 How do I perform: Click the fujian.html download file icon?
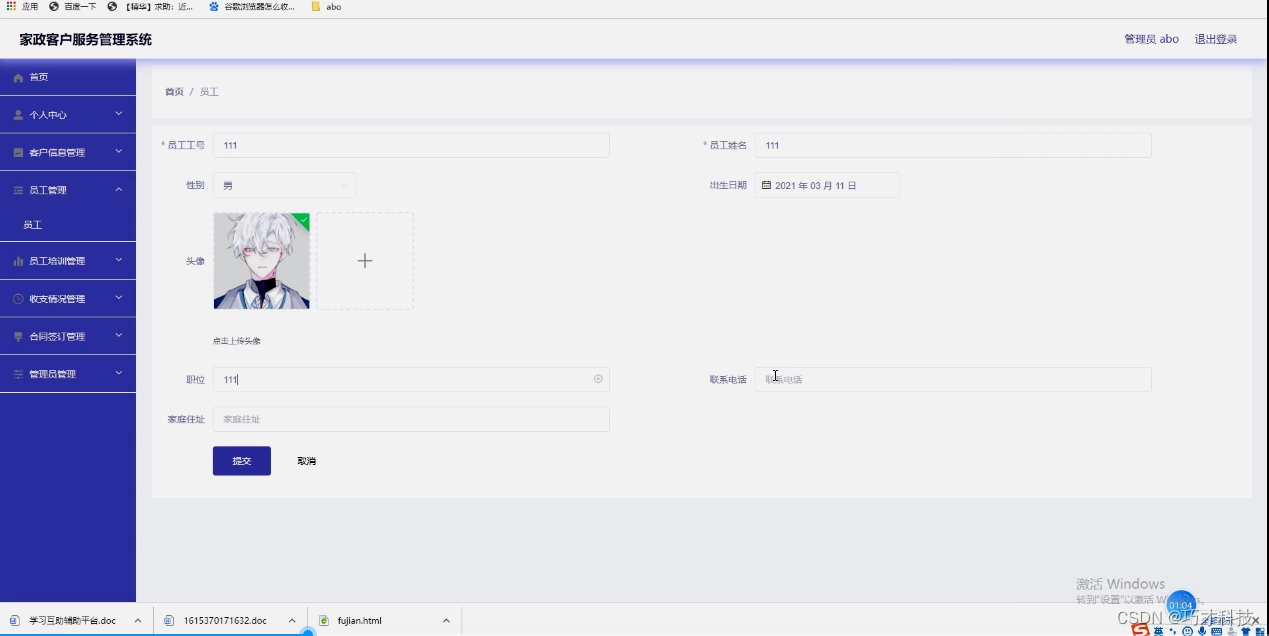(x=324, y=620)
